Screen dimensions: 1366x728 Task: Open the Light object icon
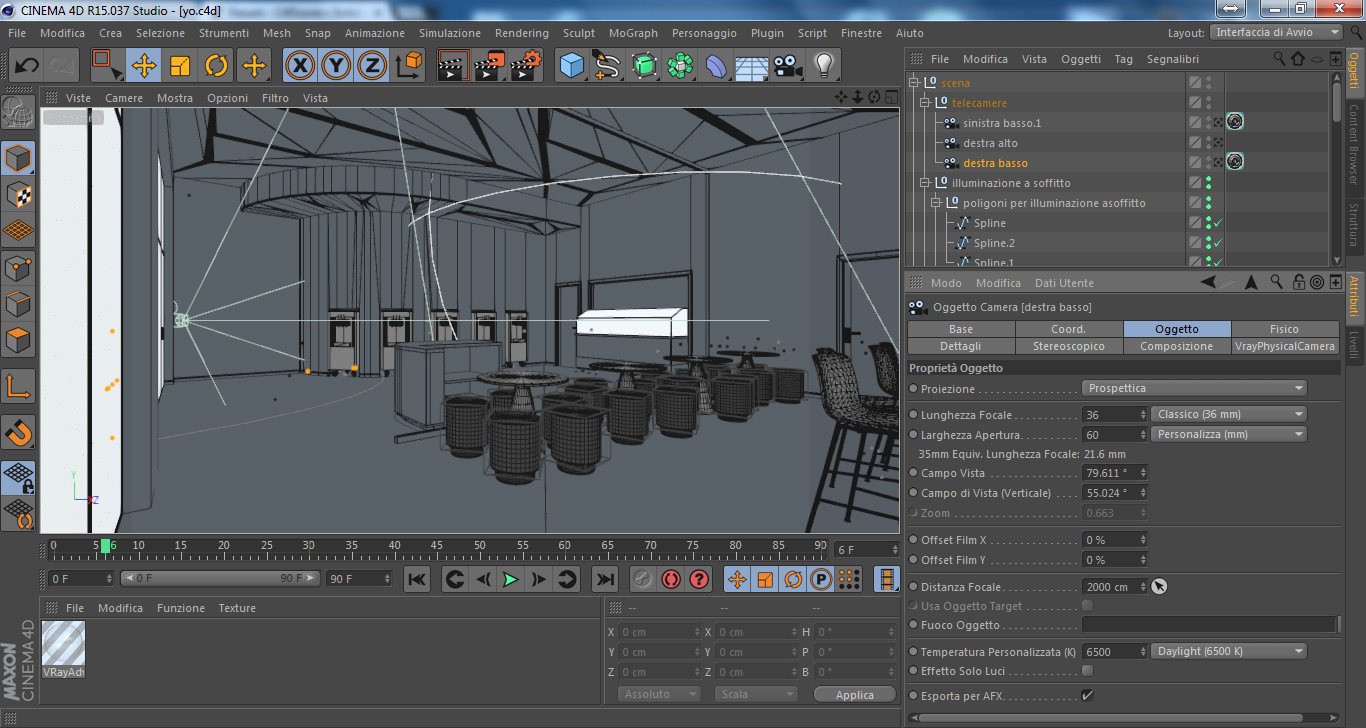point(824,66)
